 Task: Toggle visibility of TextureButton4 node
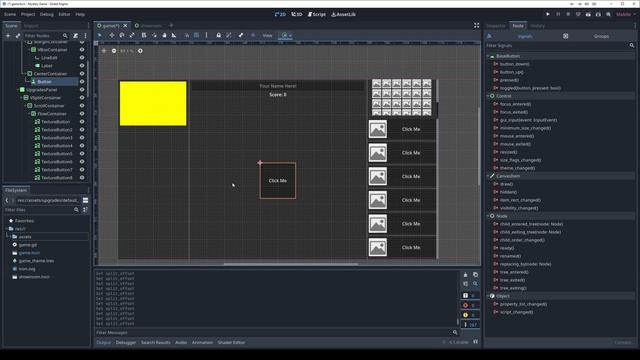click(x=82, y=146)
